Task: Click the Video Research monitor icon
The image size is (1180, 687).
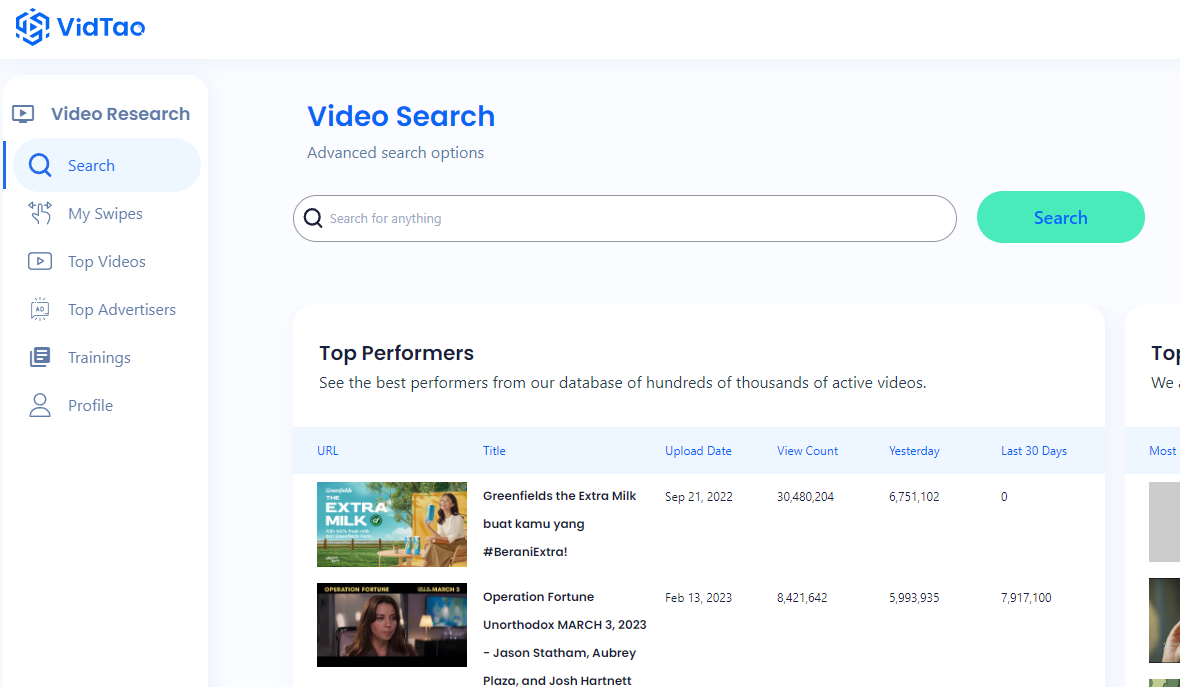Action: coord(23,114)
